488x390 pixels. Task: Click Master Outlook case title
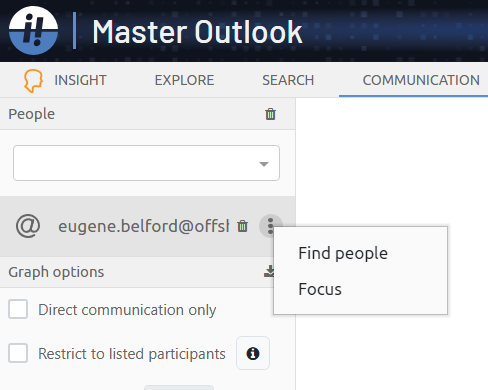point(197,32)
